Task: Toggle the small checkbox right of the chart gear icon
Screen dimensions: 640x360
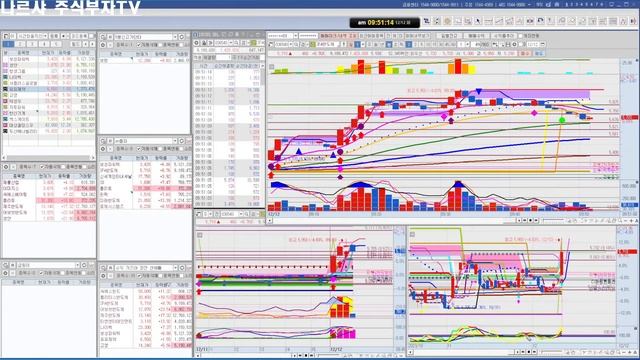Action: pyautogui.click(x=521, y=44)
